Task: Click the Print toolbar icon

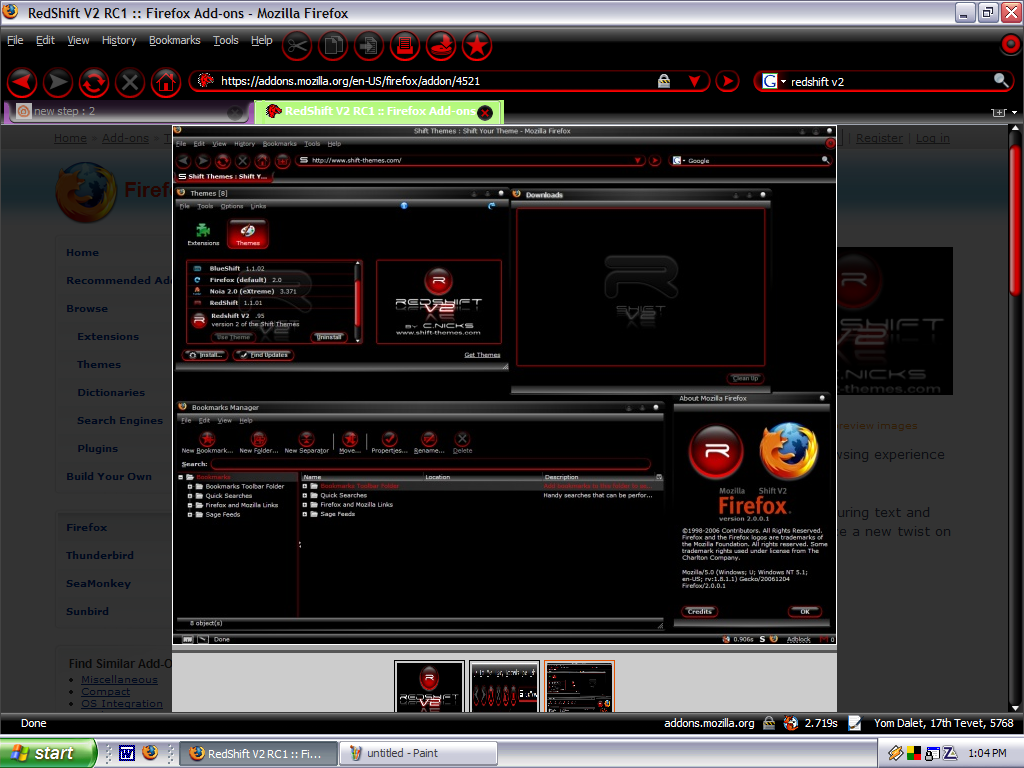Action: point(405,45)
